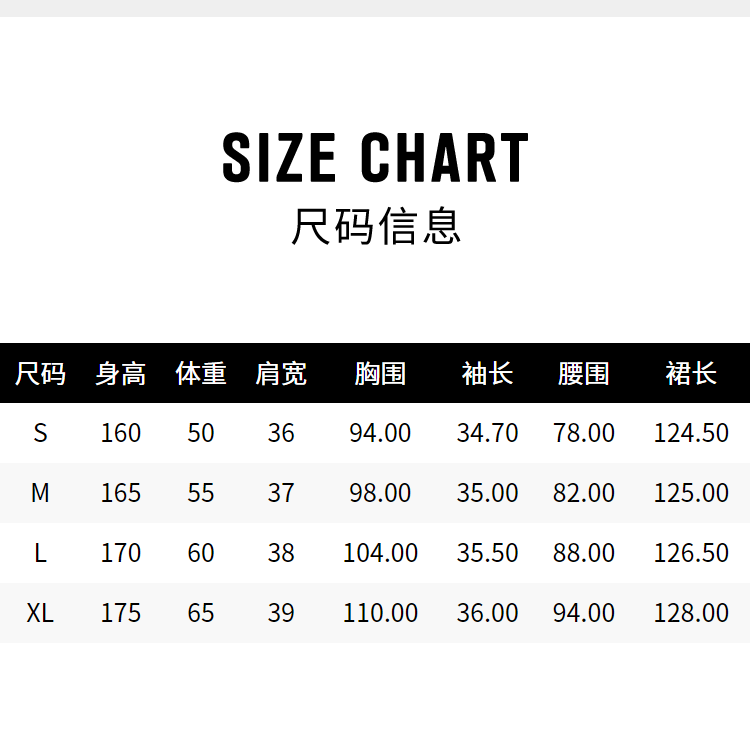Select the S size row label
The width and height of the screenshot is (750, 741).
point(40,433)
